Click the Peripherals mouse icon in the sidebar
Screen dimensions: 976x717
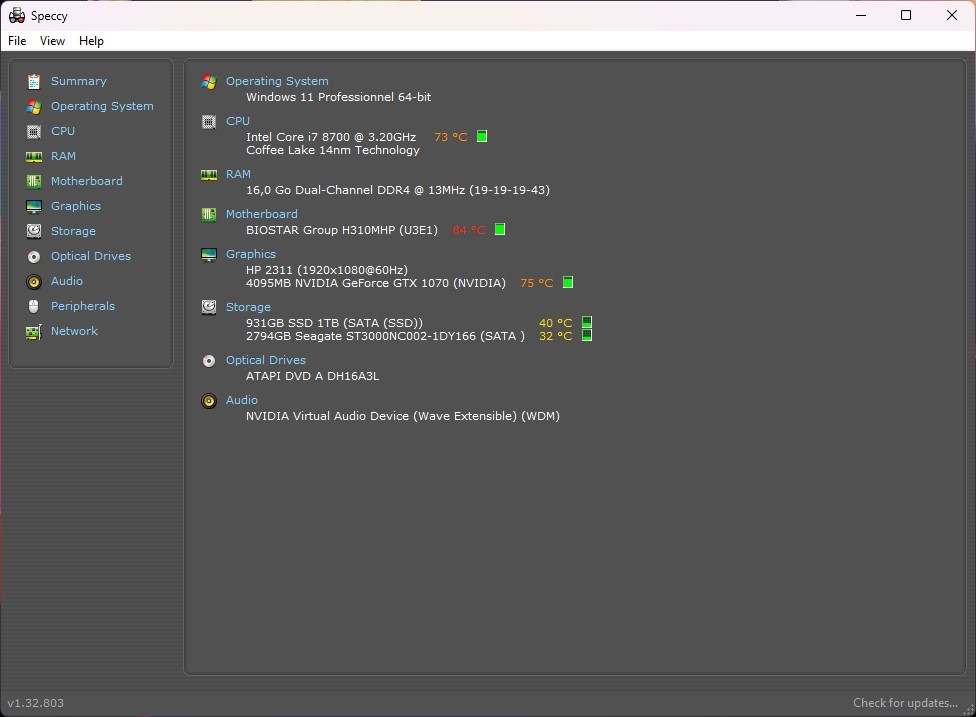34,306
